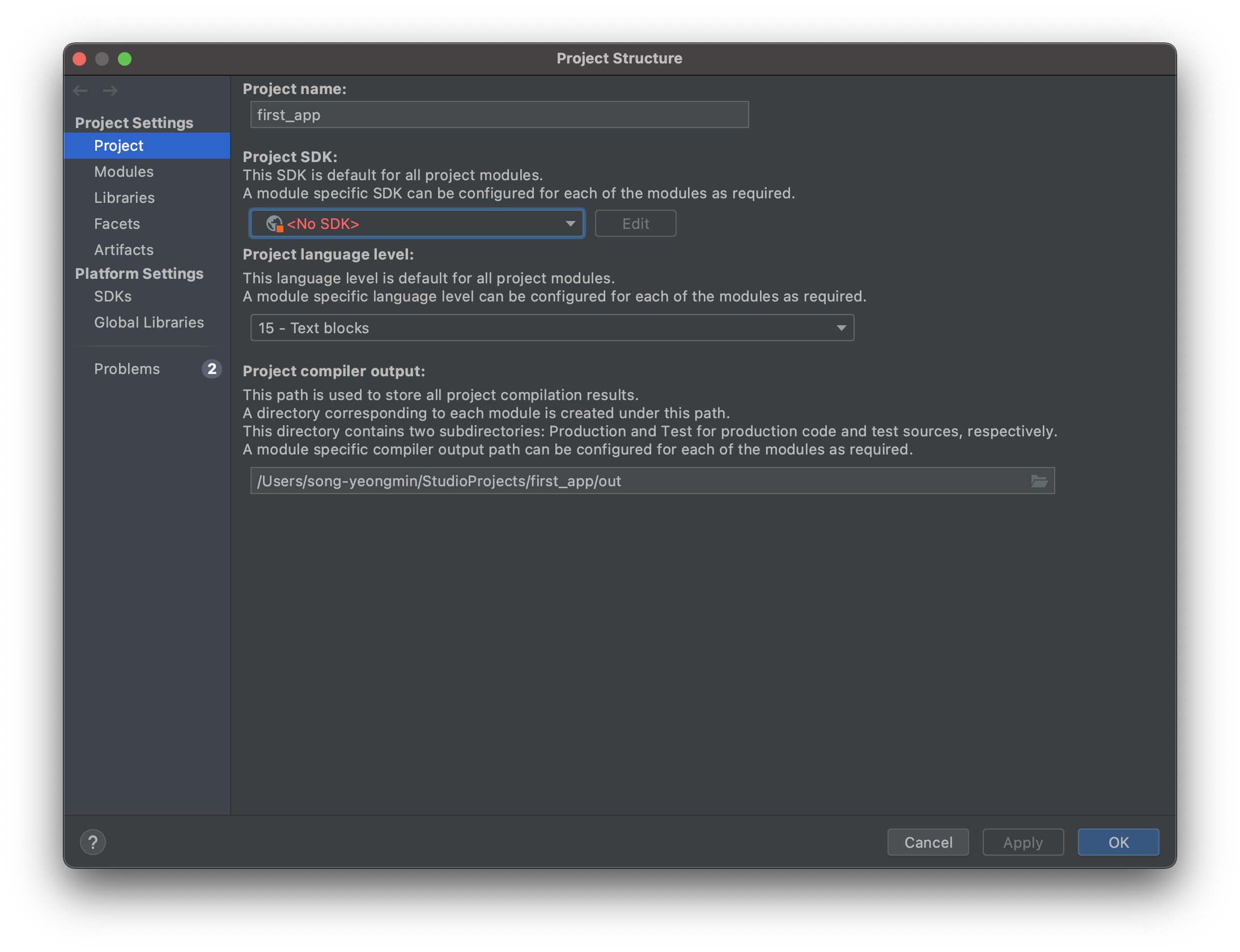Image resolution: width=1240 pixels, height=952 pixels.
Task: Switch to the Libraries section
Action: tap(124, 198)
